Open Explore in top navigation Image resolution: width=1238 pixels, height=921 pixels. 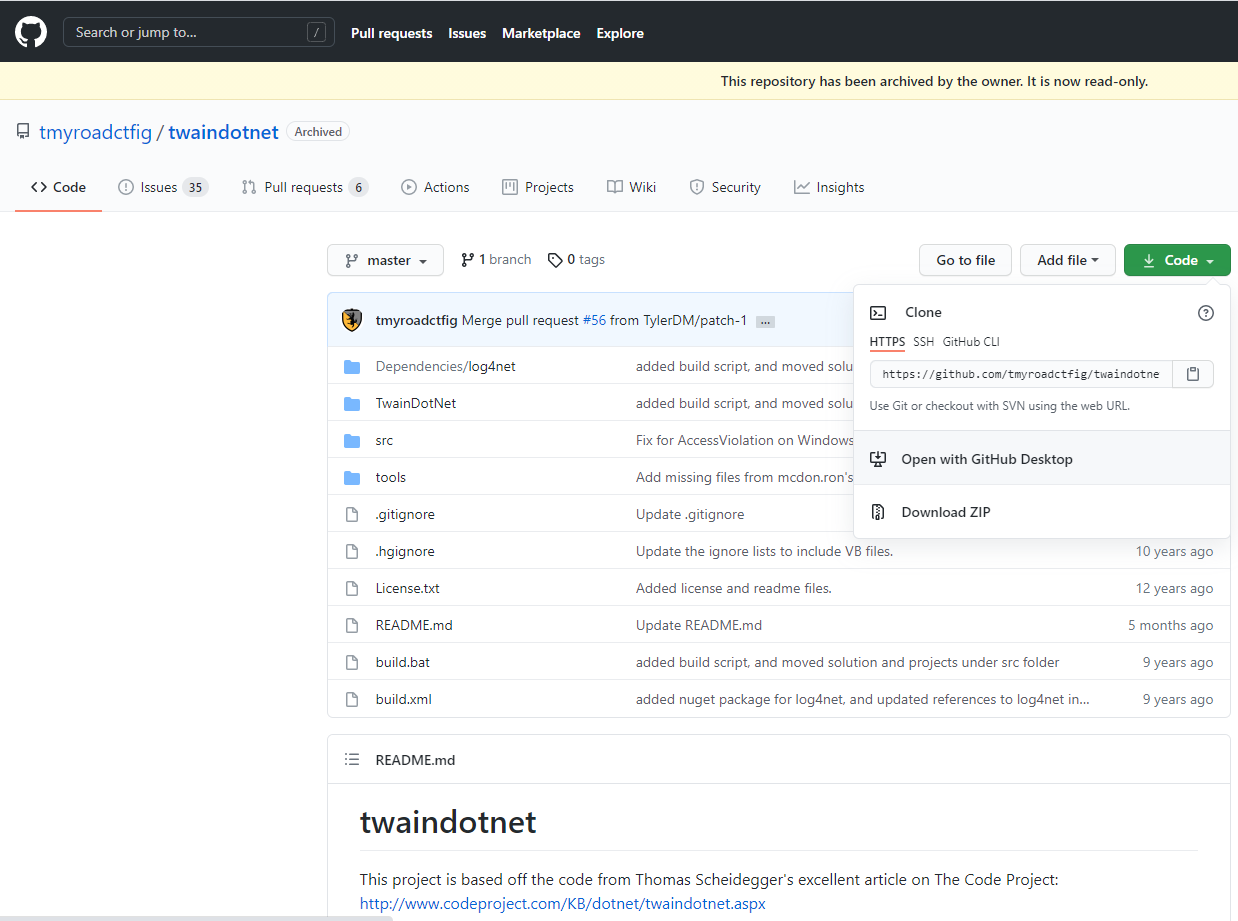click(620, 33)
